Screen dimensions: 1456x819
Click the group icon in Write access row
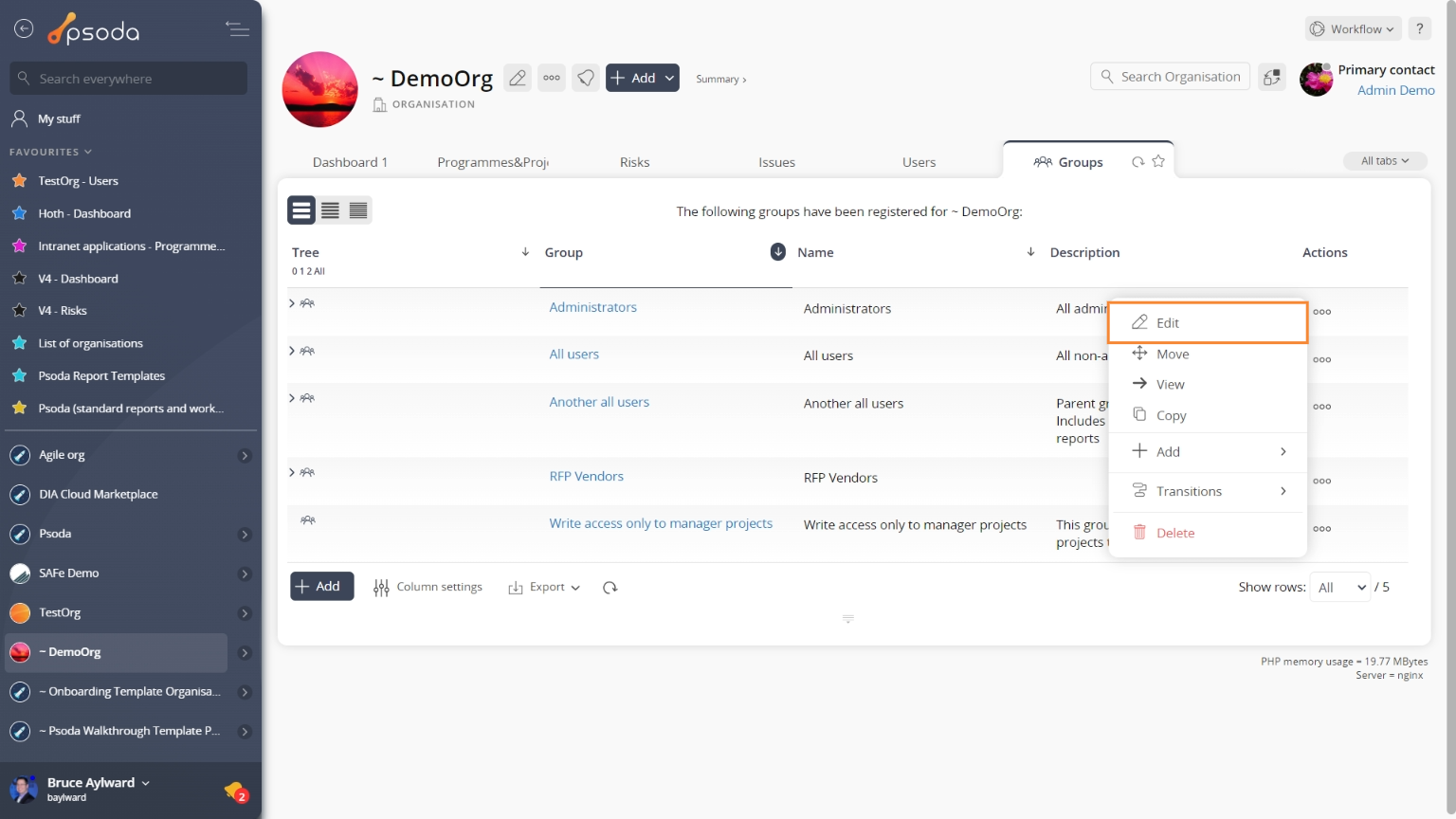point(308,520)
